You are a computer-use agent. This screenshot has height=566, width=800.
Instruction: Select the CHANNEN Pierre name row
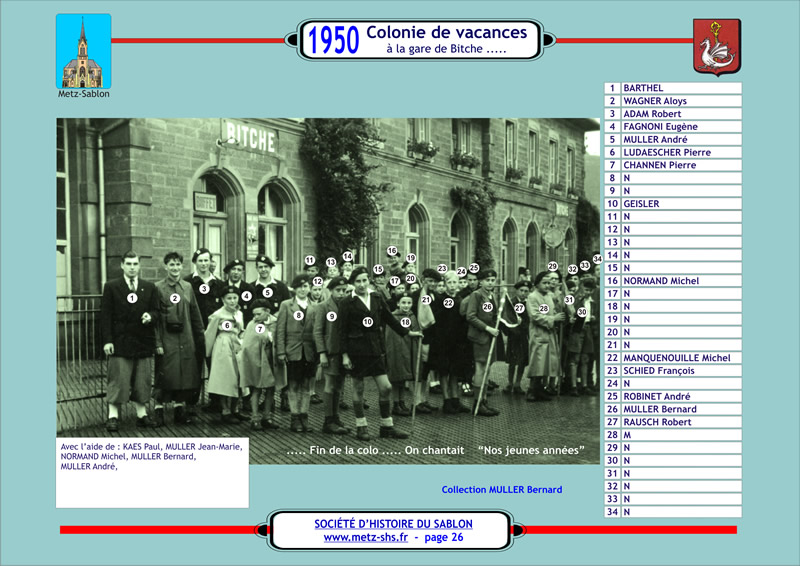681,165
